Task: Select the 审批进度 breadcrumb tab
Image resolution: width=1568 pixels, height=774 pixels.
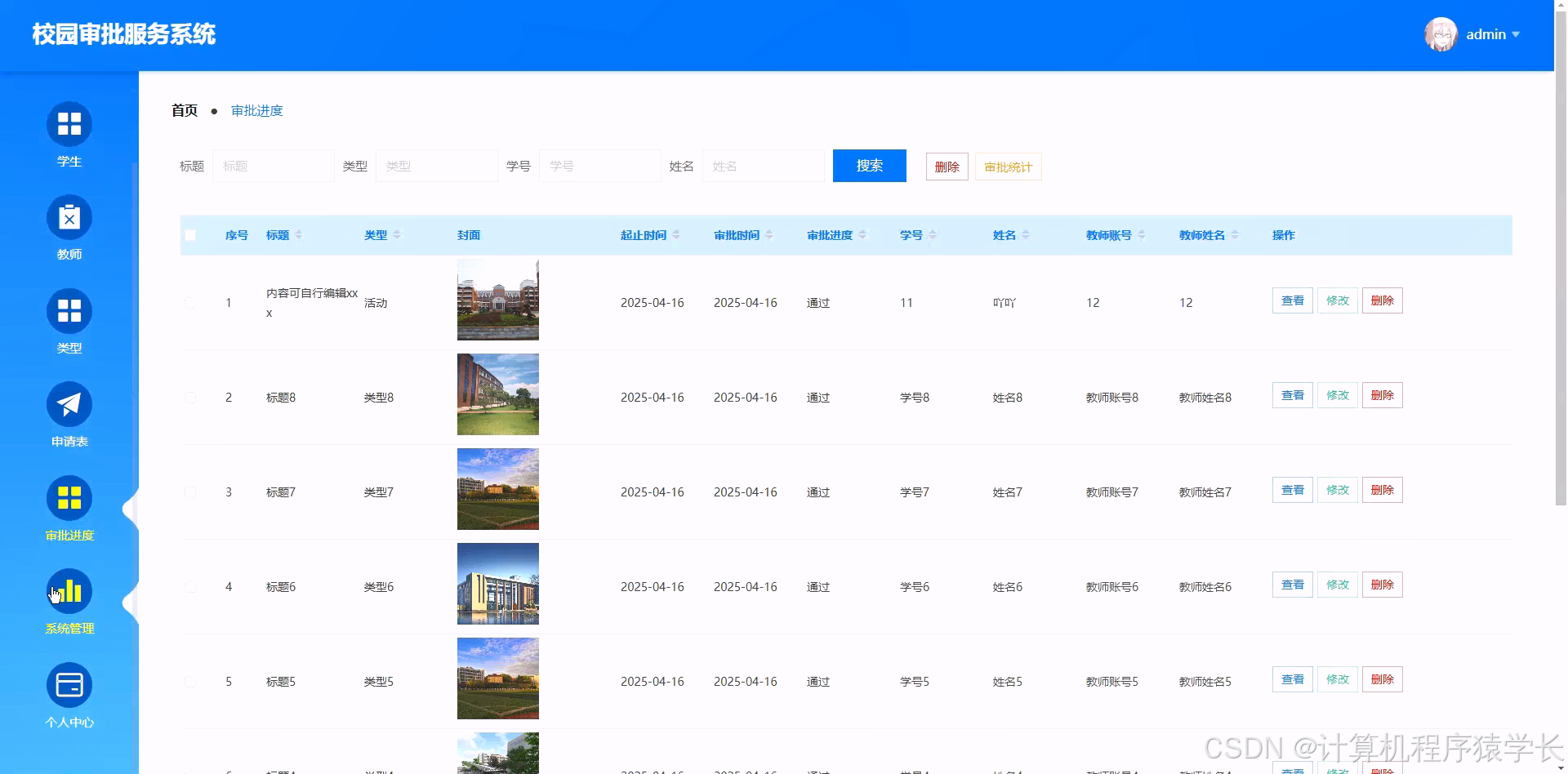Action: click(x=256, y=109)
